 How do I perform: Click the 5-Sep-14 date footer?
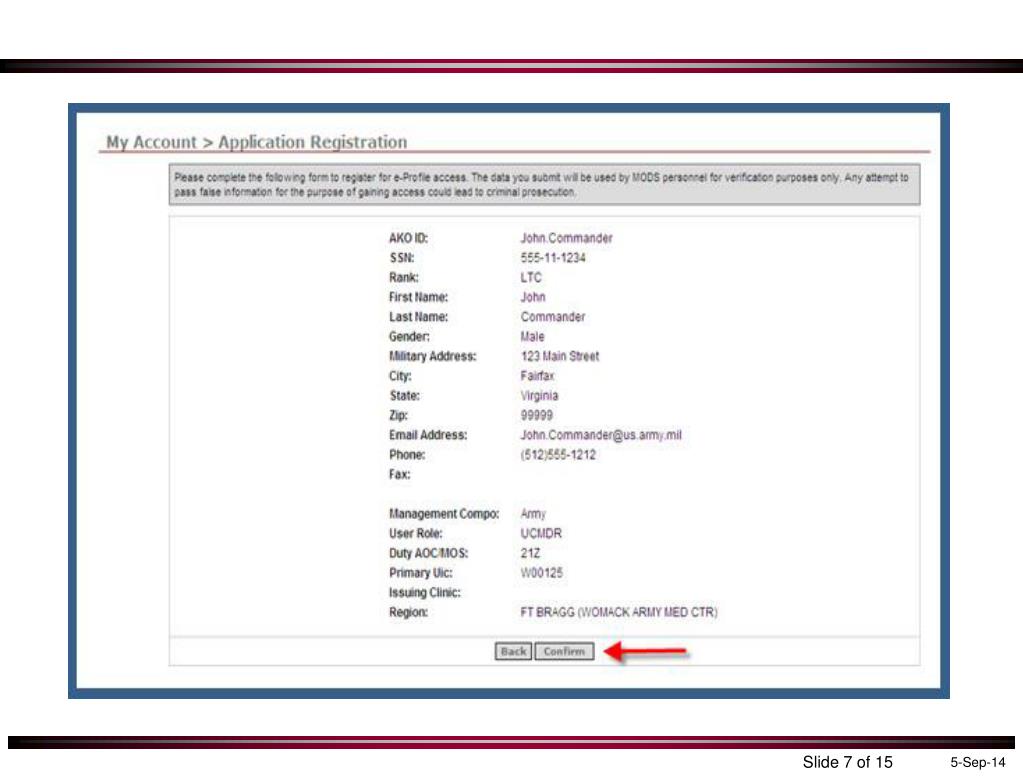coord(977,762)
